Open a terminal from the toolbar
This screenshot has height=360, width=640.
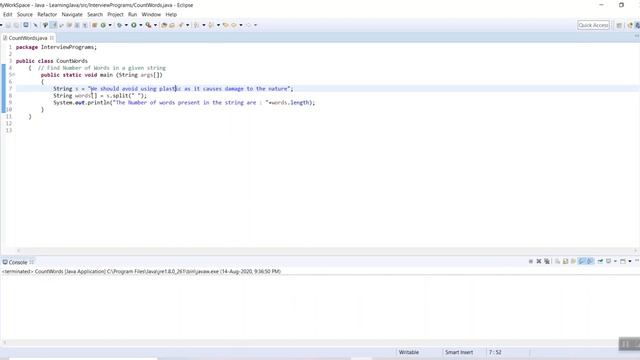coord(25,25)
